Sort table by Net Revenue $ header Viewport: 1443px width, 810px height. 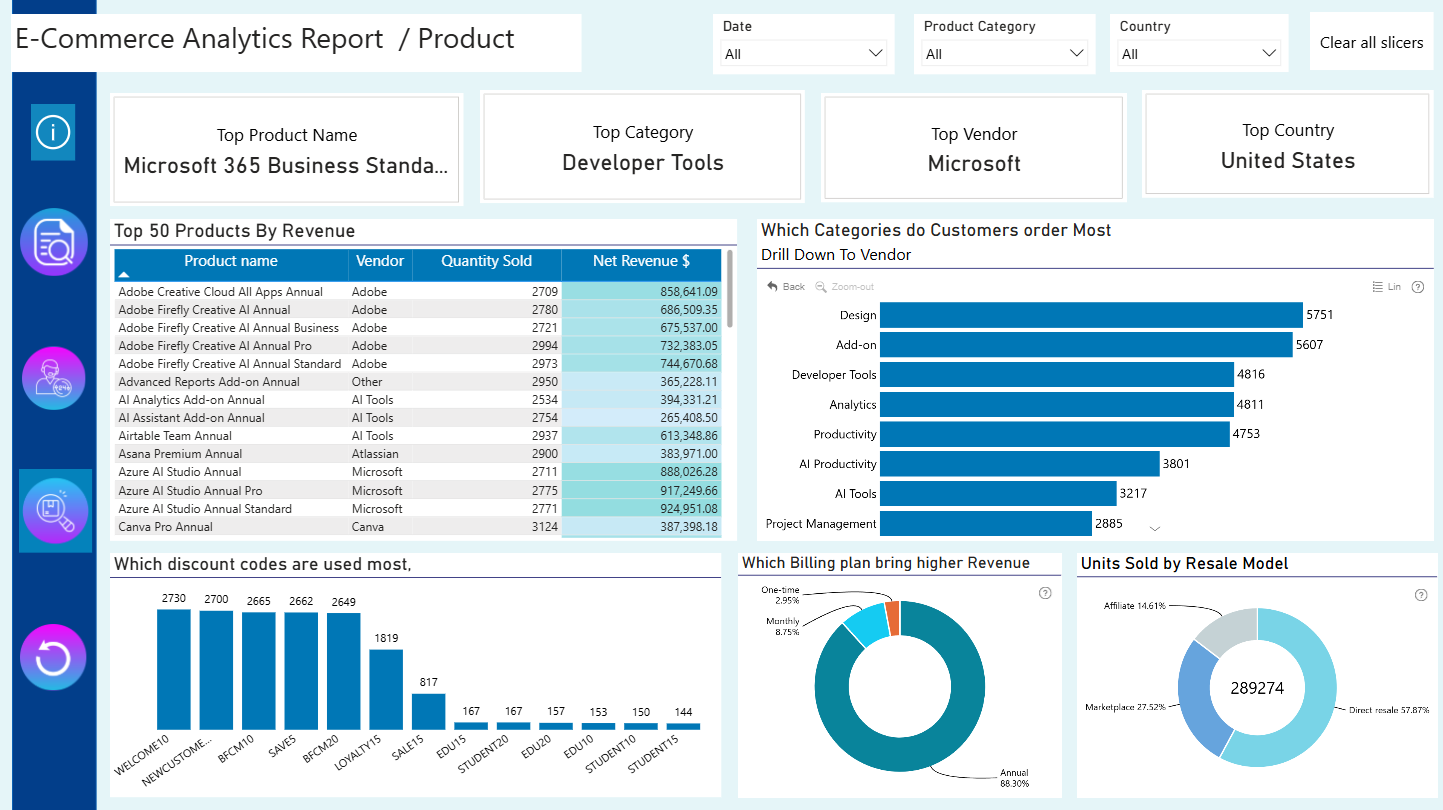coord(641,262)
